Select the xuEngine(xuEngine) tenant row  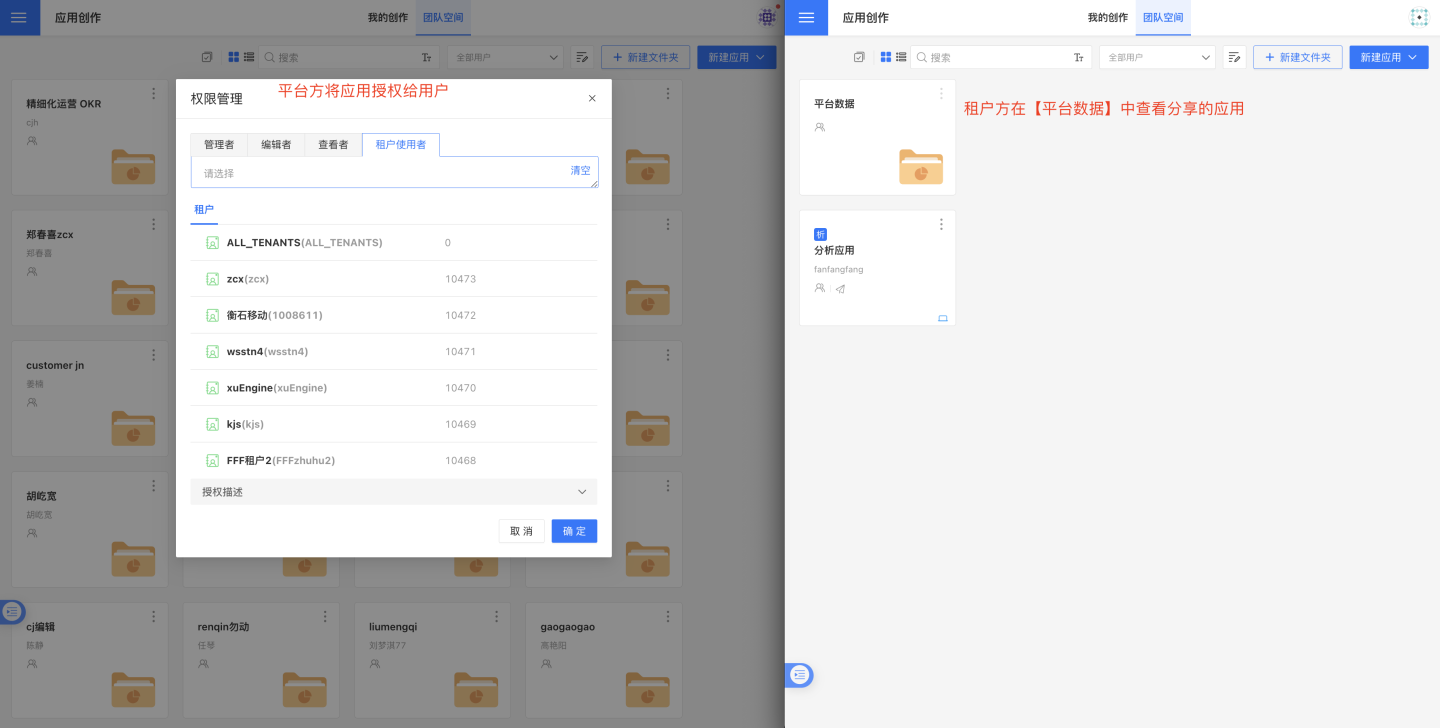[394, 388]
